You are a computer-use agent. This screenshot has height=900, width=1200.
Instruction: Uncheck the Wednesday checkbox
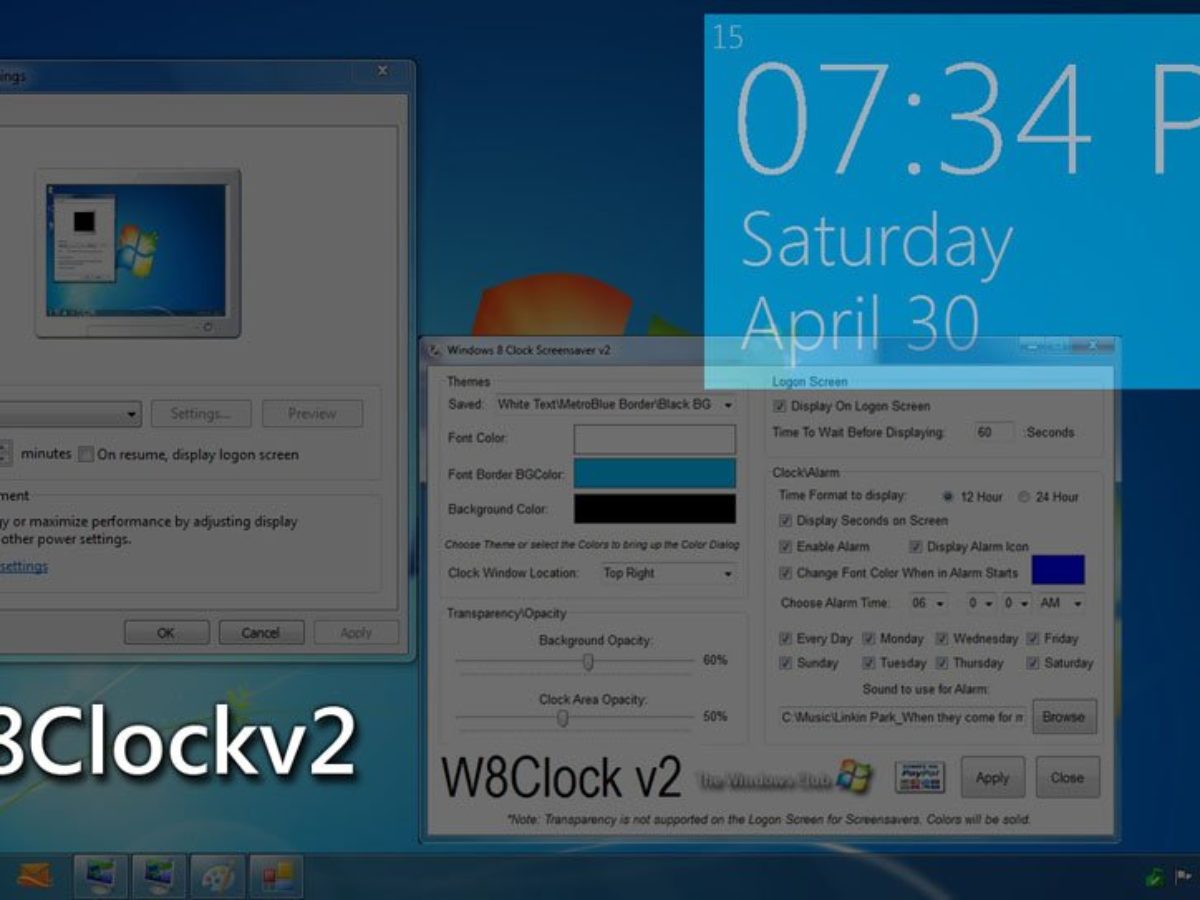942,638
